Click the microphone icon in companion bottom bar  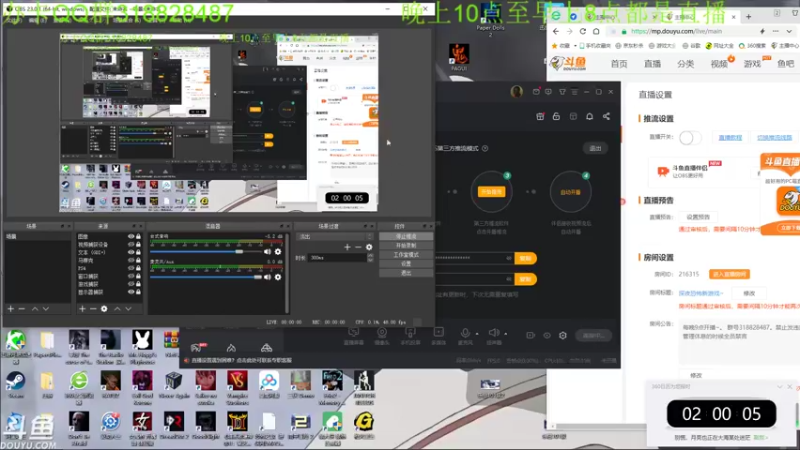(465, 333)
